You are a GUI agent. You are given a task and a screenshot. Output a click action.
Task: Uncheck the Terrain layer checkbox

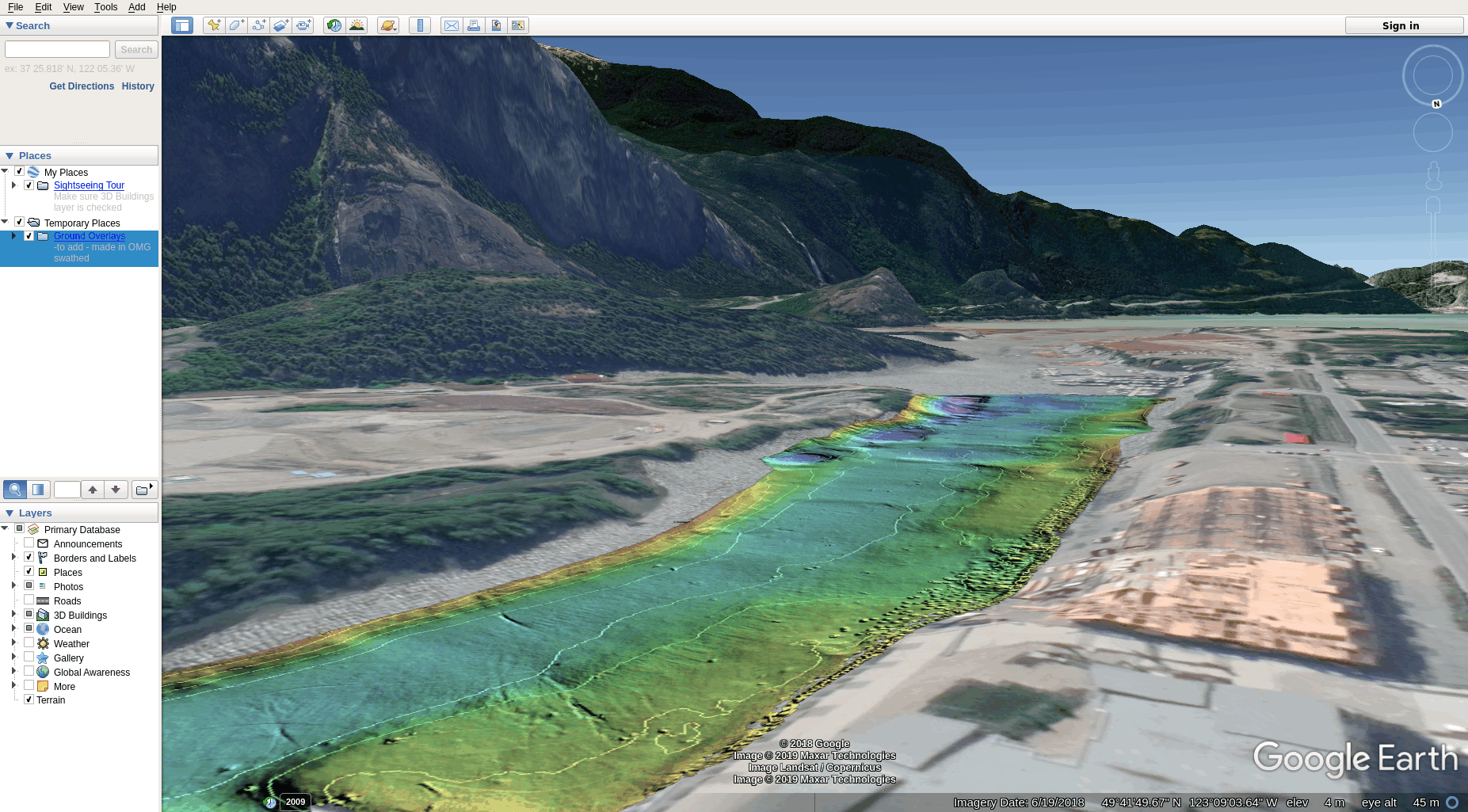29,700
